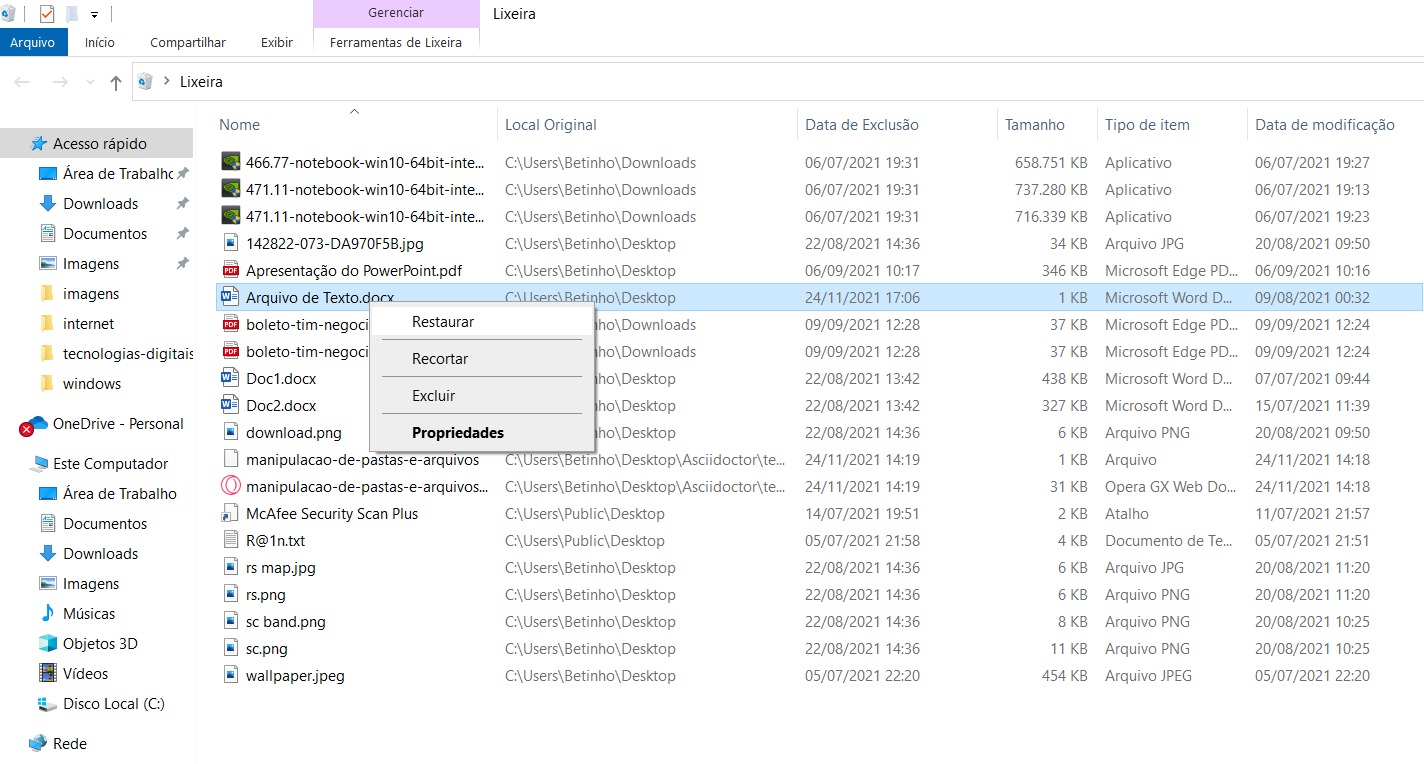This screenshot has width=1424, height=764.
Task: Choose Restaurar in the context menu
Action: [482, 322]
